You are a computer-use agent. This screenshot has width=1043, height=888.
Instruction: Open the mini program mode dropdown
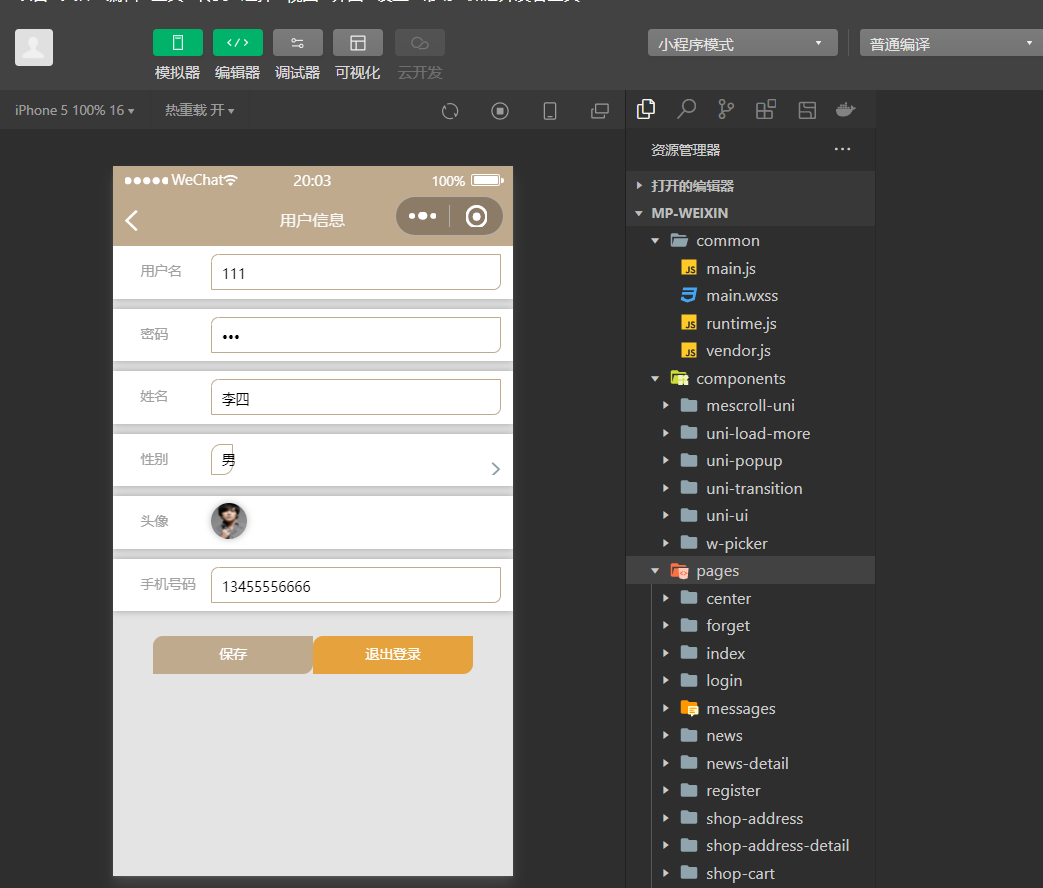click(x=742, y=43)
